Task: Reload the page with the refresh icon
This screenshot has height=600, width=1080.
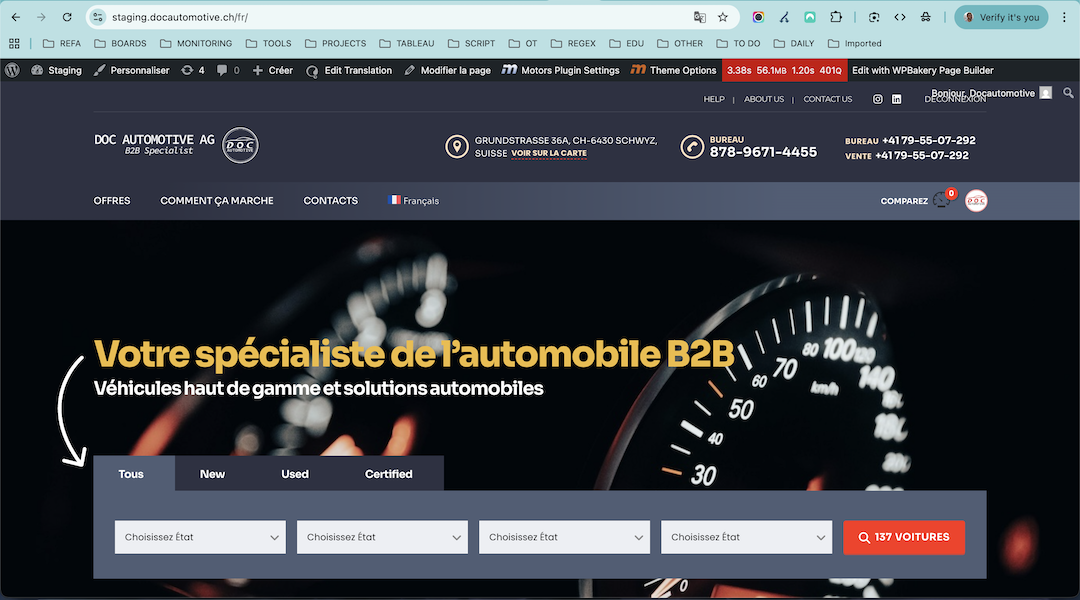Action: [x=67, y=17]
